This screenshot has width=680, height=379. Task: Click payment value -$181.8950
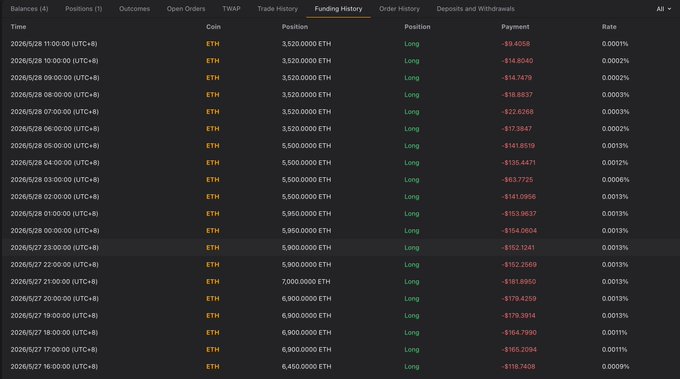click(x=519, y=281)
